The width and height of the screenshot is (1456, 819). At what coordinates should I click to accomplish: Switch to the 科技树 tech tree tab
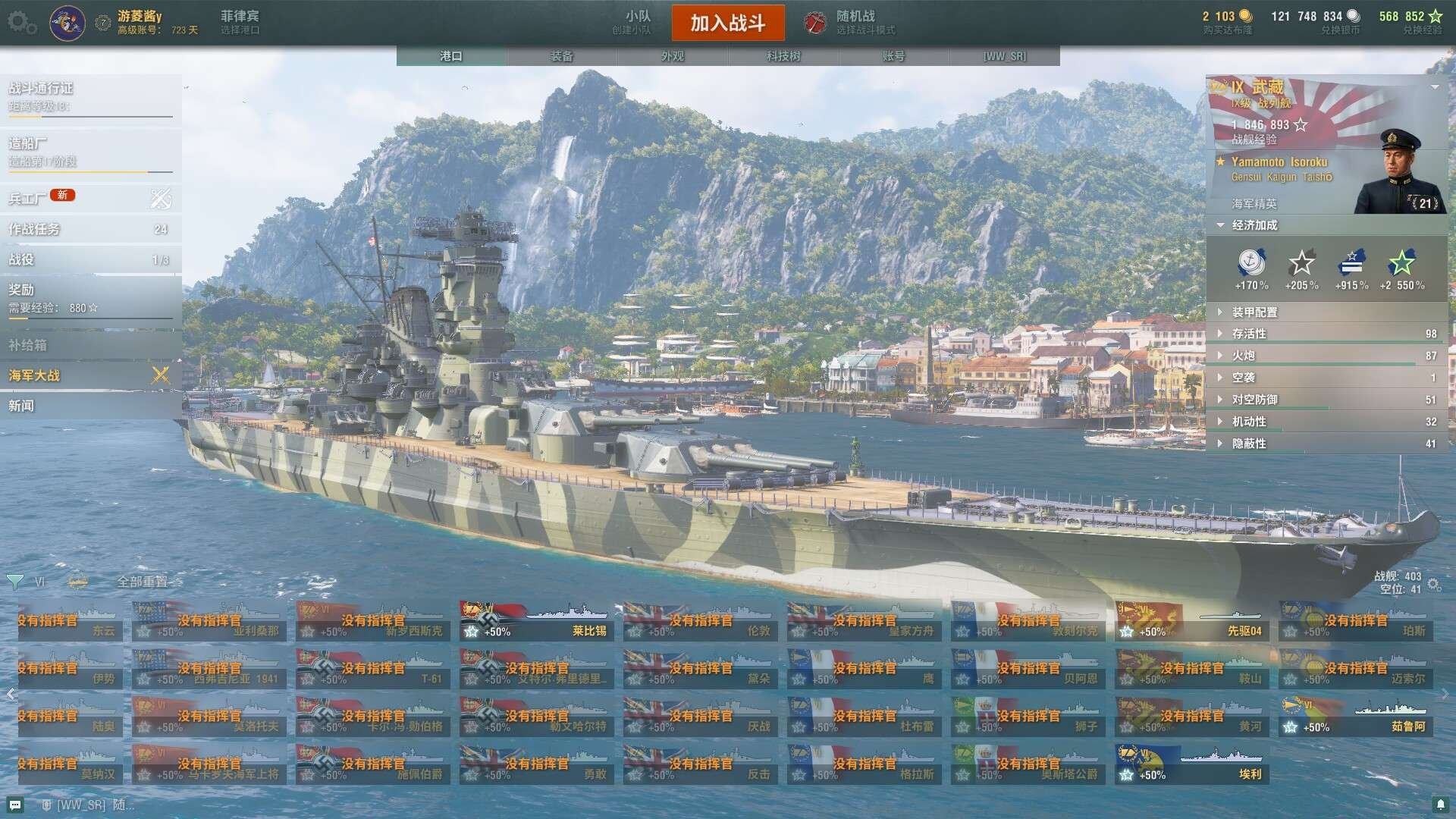point(783,56)
